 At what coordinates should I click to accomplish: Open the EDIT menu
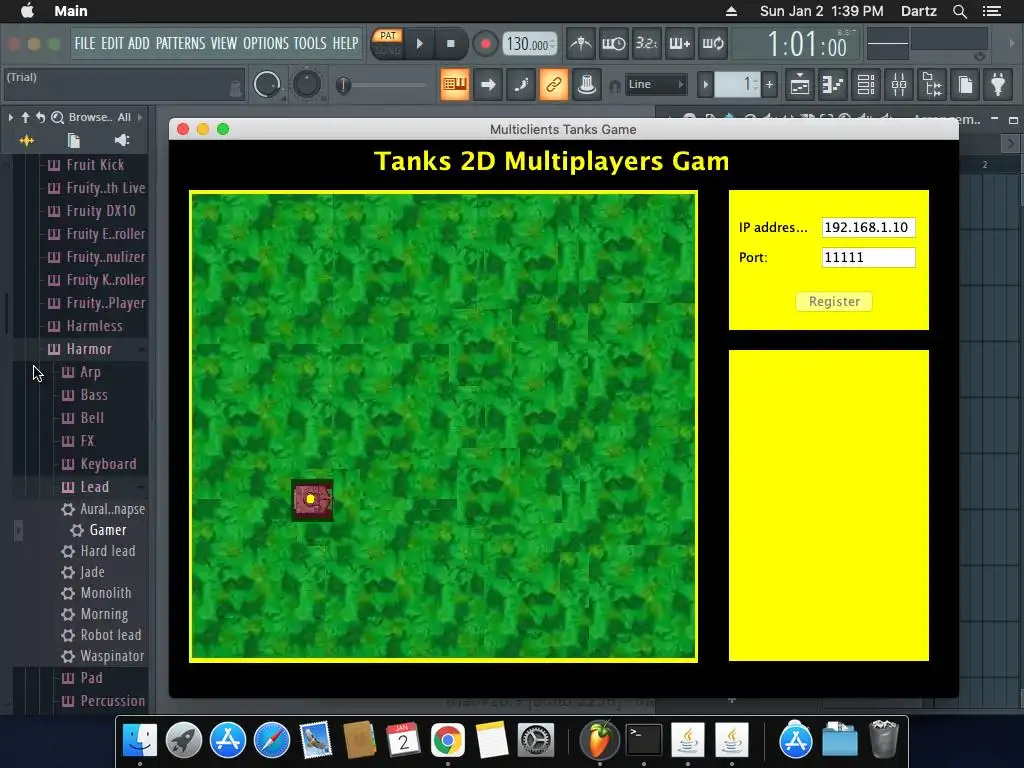(112, 43)
